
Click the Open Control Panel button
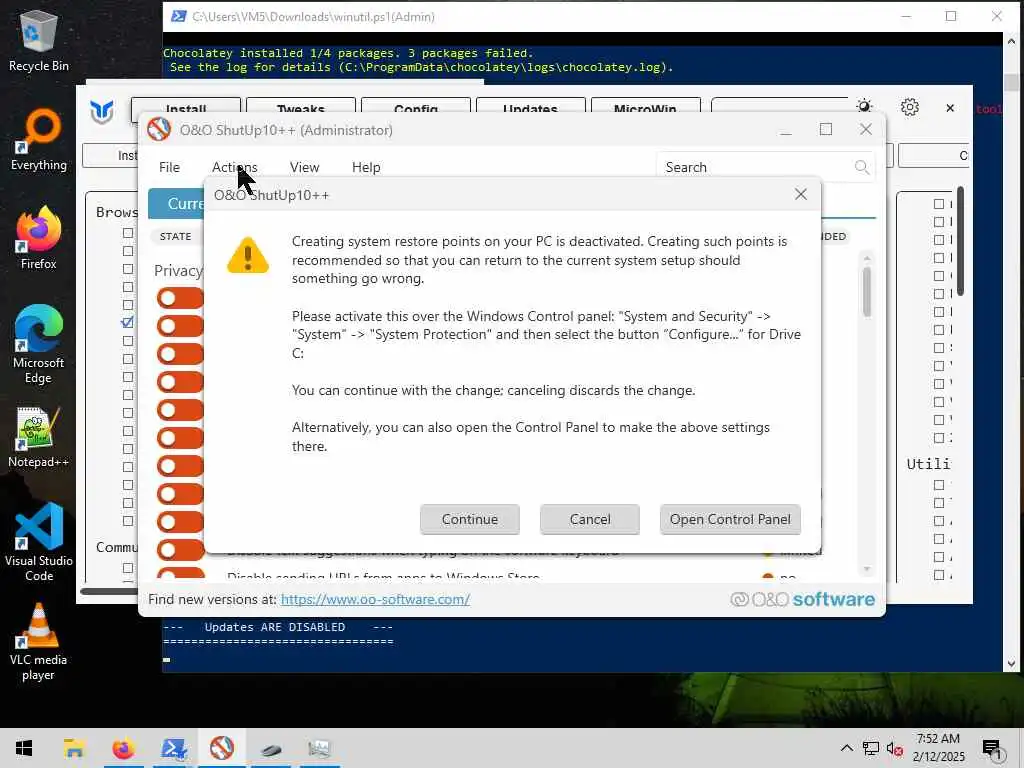tap(730, 519)
